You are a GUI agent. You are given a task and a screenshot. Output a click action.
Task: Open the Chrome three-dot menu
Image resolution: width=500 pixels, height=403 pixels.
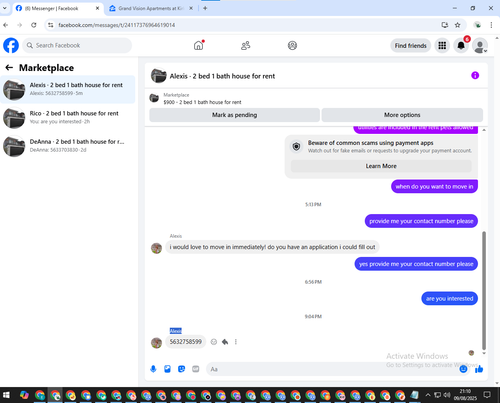[491, 25]
